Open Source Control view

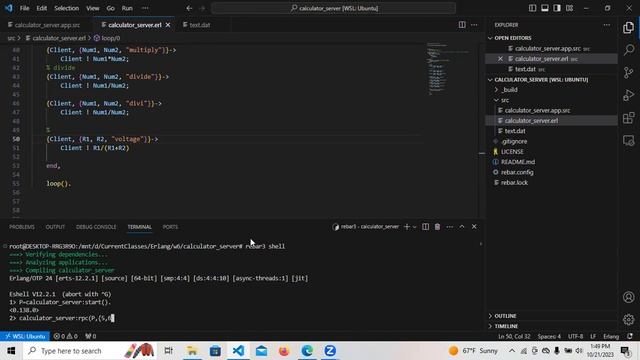pyautogui.click(x=629, y=73)
